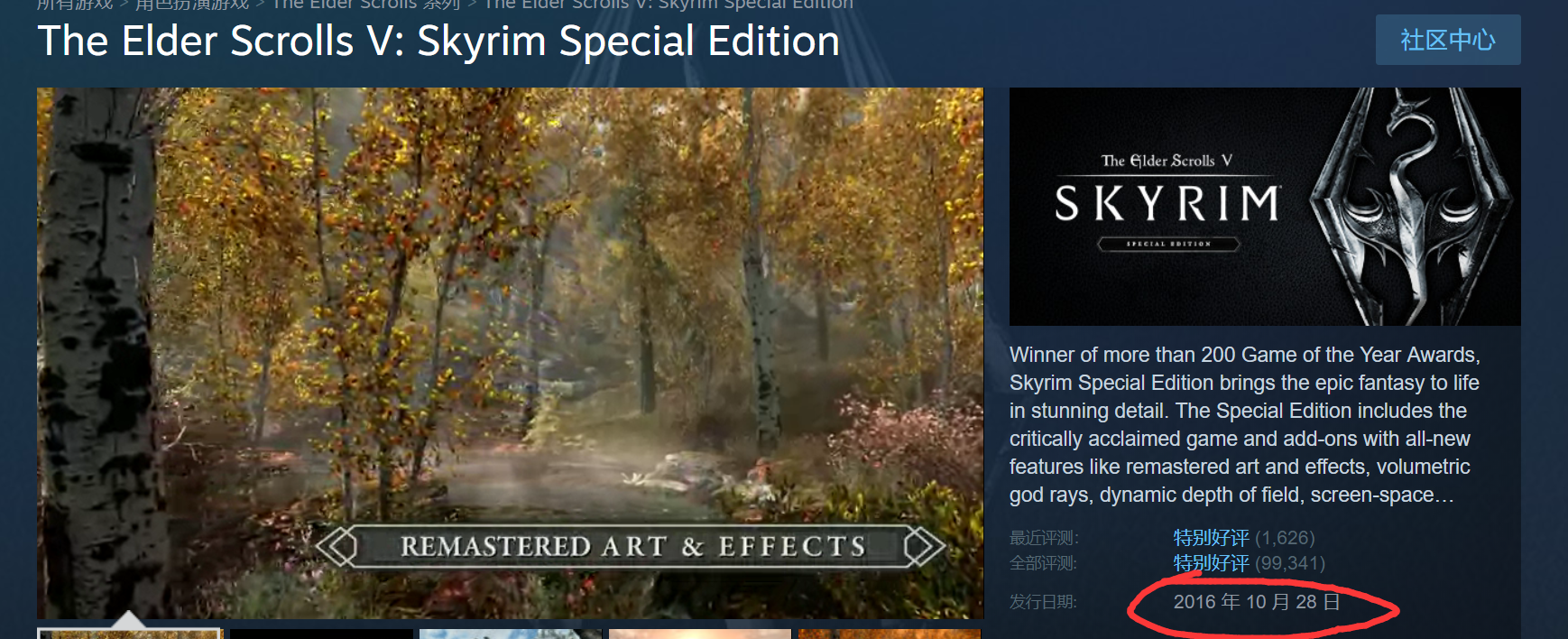The height and width of the screenshot is (639, 1568).
Task: Click the main forest video preview
Action: (510, 353)
